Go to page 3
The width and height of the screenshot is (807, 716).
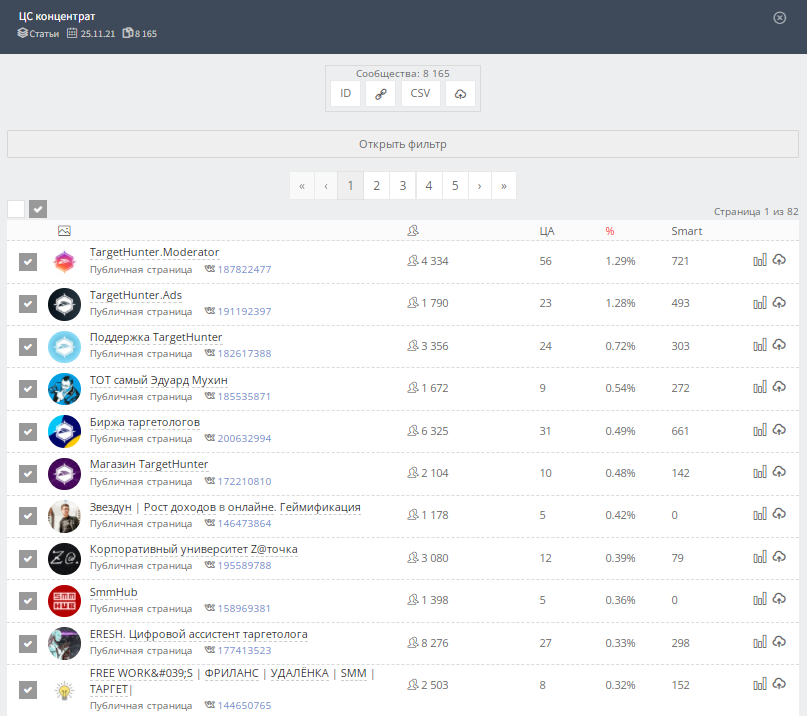pos(403,186)
